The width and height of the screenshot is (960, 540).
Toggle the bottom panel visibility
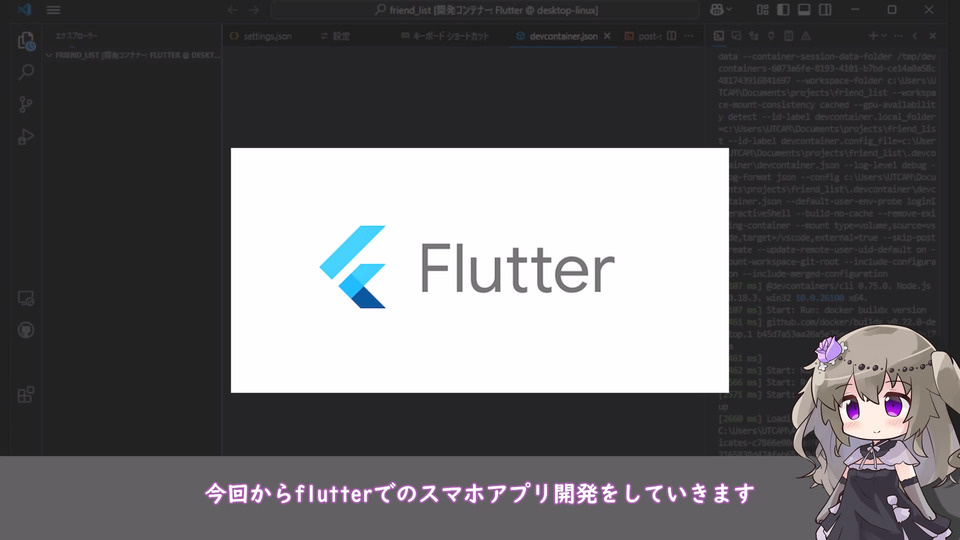click(804, 10)
